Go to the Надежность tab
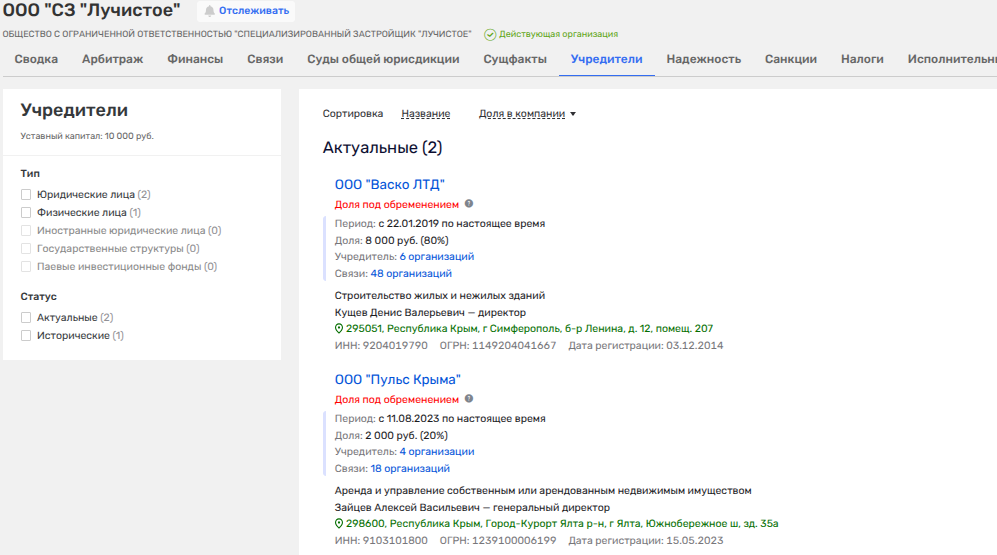 [703, 59]
